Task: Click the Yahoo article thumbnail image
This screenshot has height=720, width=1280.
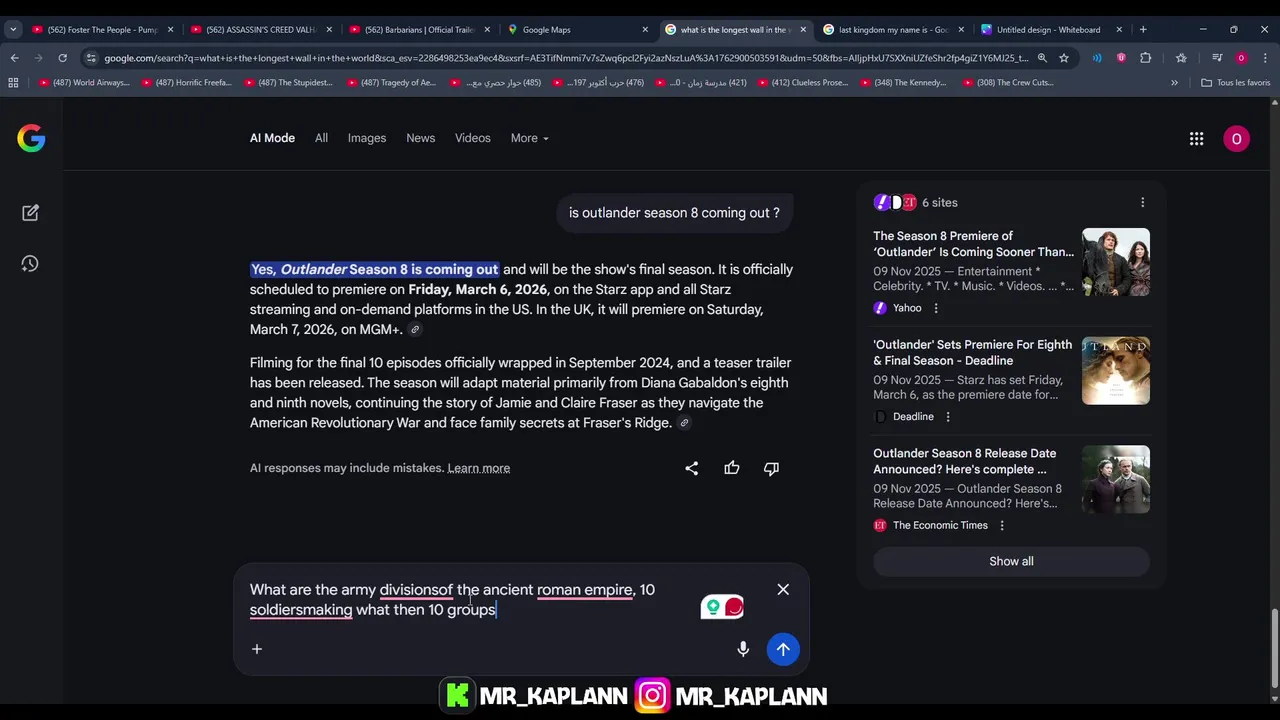Action: pos(1116,262)
